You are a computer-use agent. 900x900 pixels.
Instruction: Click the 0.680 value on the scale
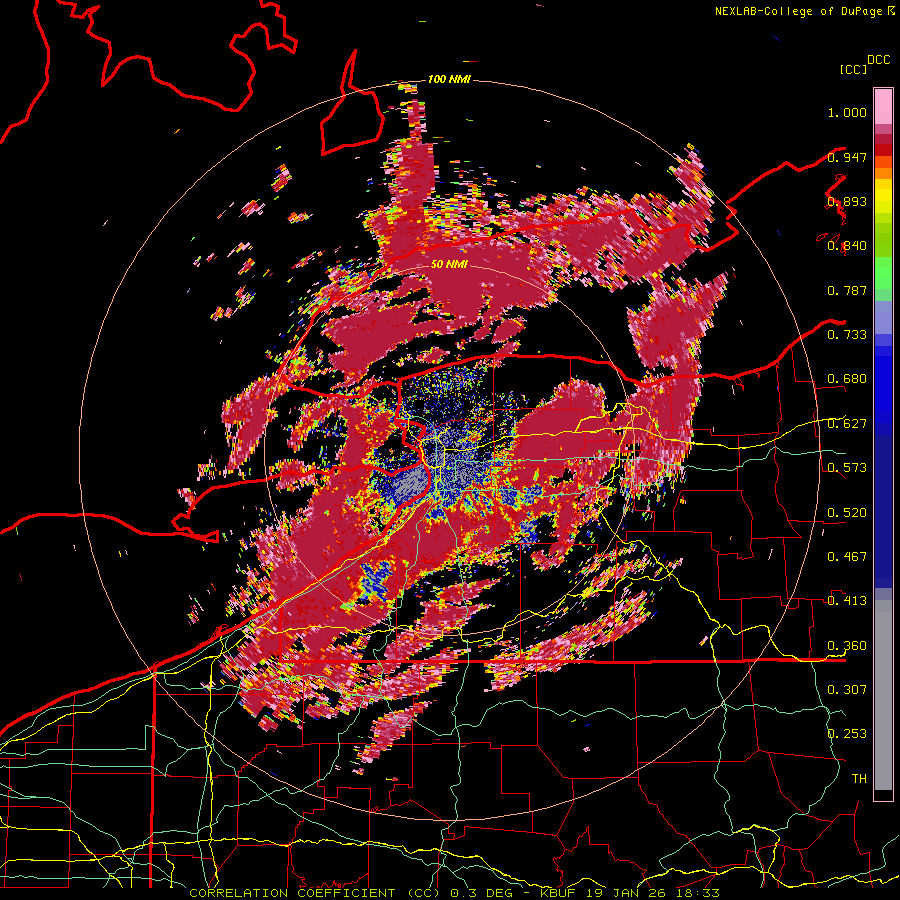(x=847, y=379)
